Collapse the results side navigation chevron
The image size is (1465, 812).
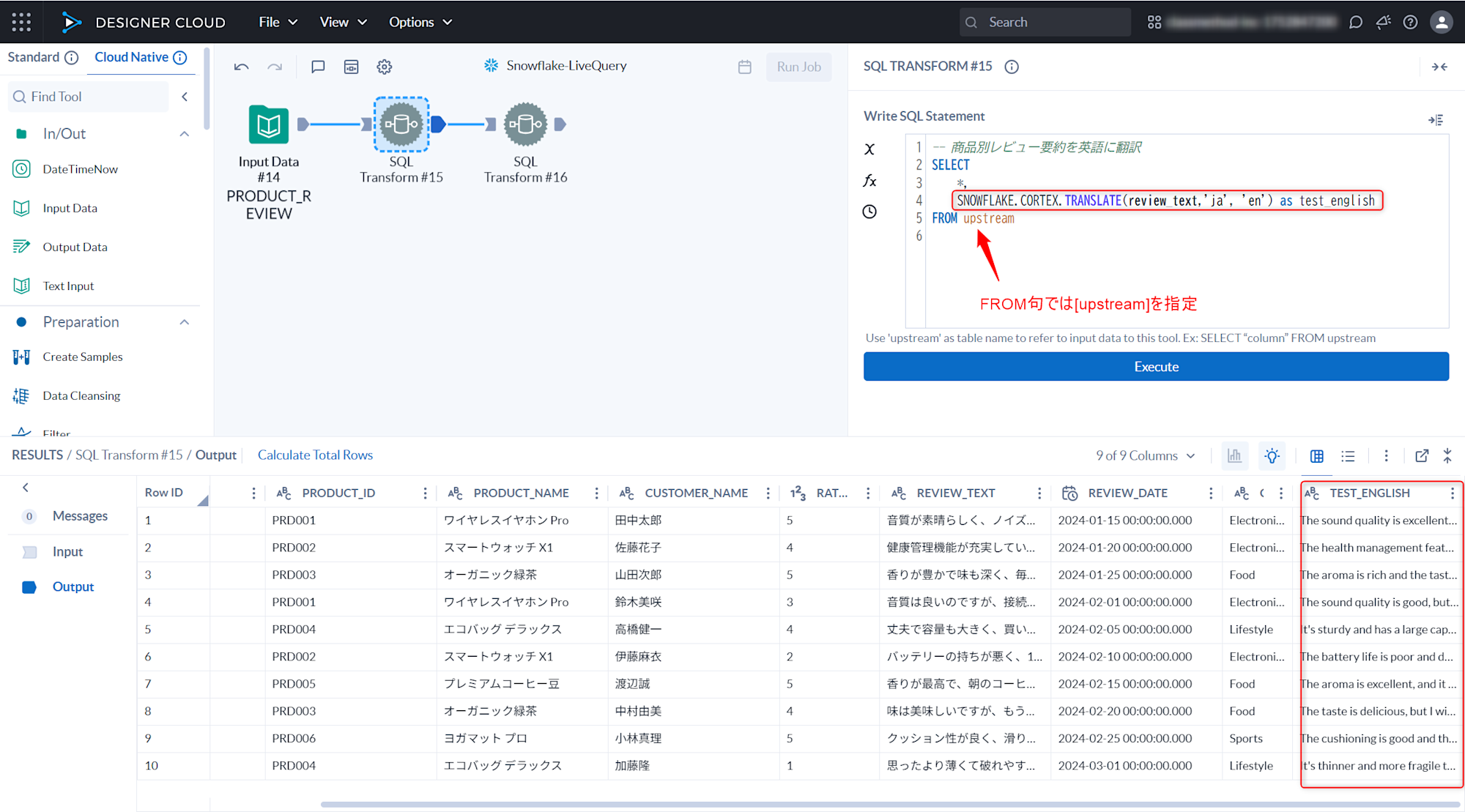pyautogui.click(x=26, y=488)
